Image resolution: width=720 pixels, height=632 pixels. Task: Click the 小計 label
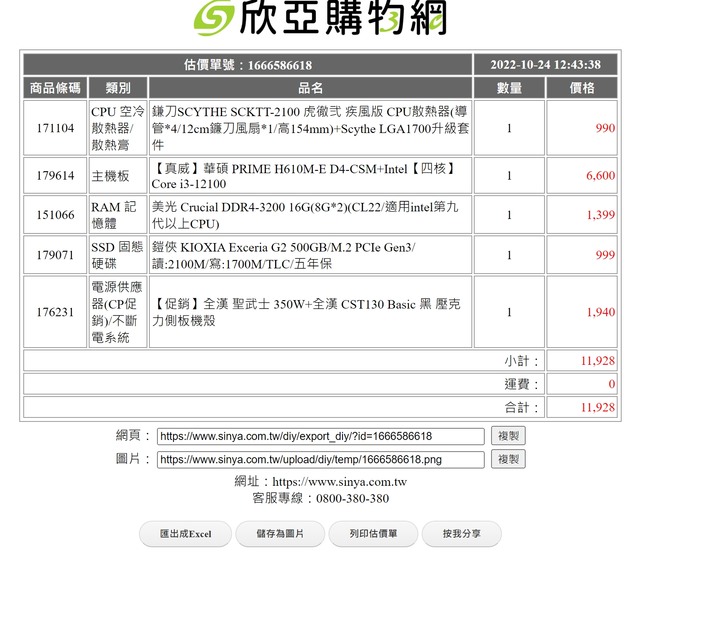[x=521, y=361]
